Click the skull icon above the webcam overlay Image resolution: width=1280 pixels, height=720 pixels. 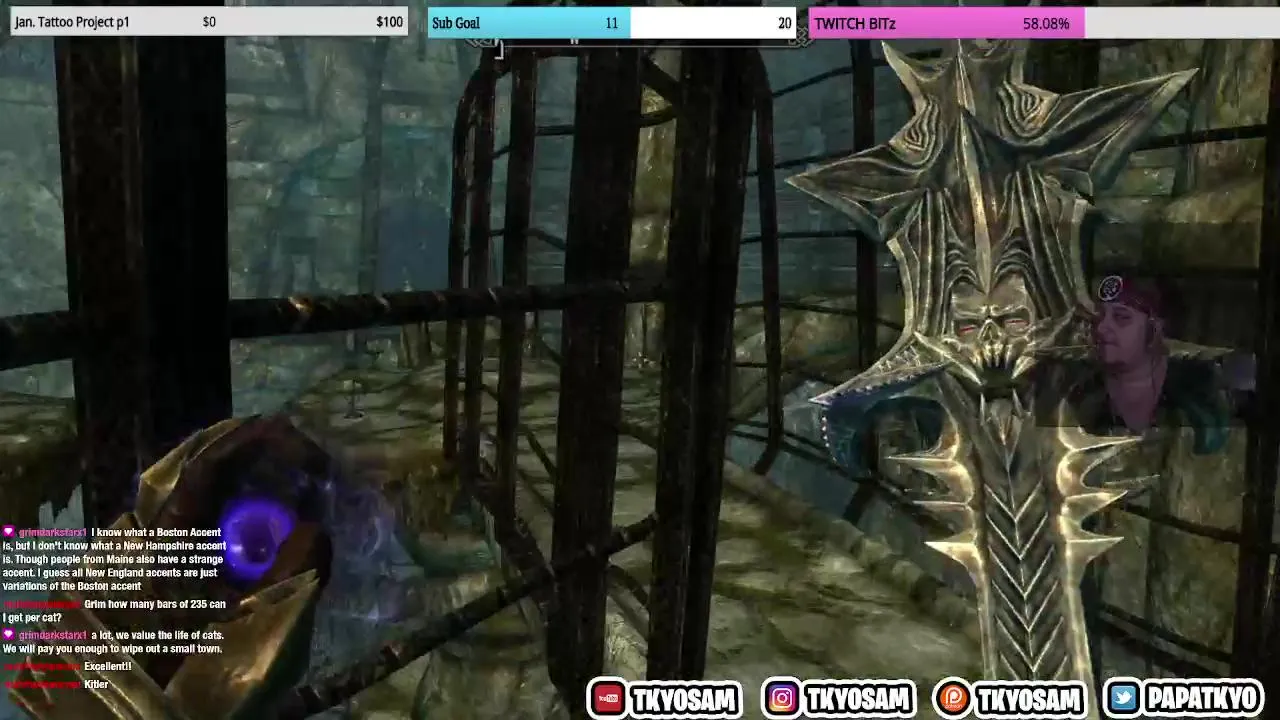coord(1110,290)
